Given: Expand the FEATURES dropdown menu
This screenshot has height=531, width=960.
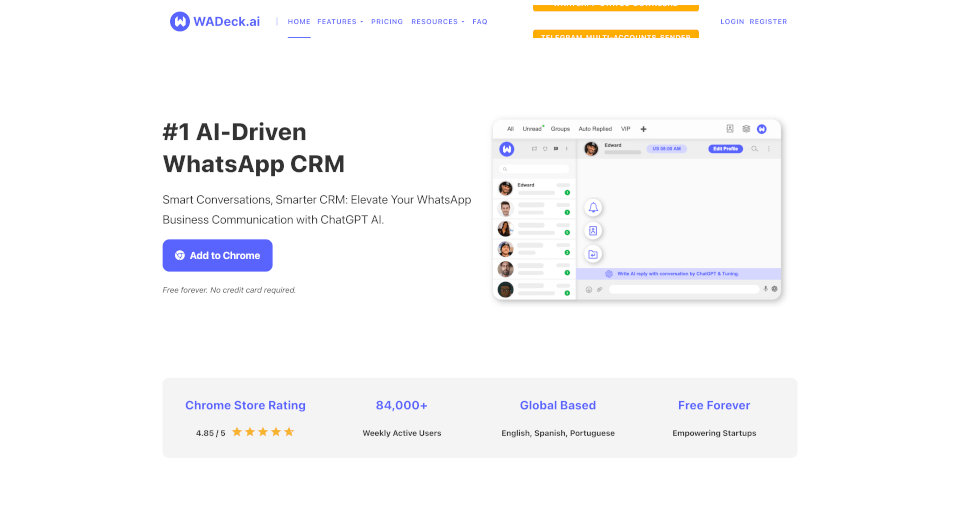Looking at the screenshot, I should coord(340,21).
